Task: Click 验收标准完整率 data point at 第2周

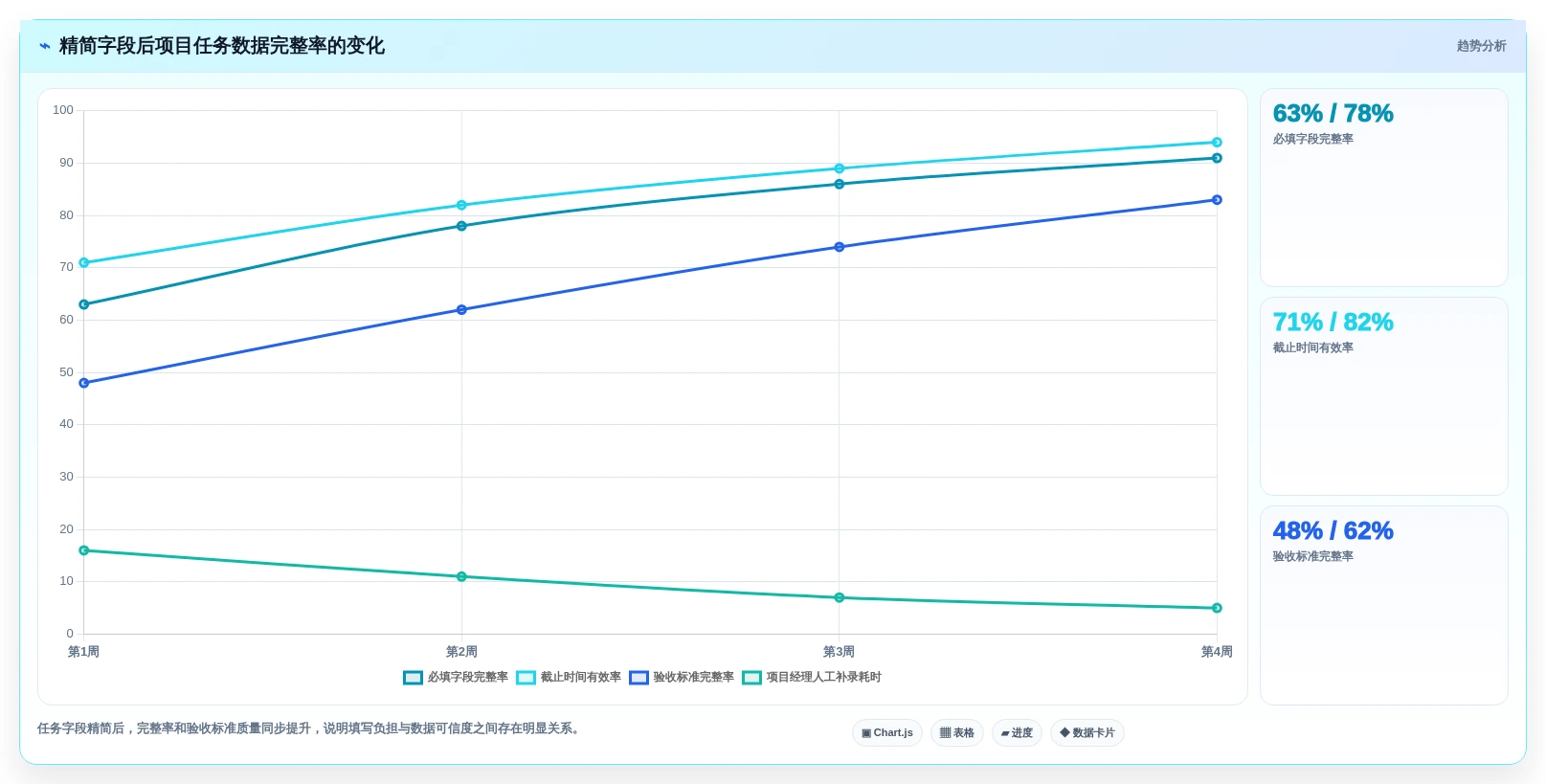Action: click(x=461, y=310)
